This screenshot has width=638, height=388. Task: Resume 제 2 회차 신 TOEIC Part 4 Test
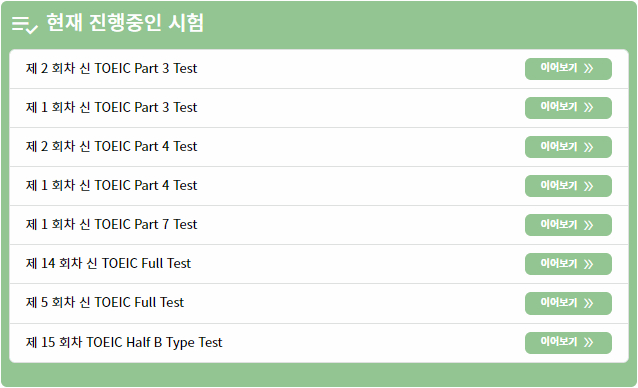click(568, 147)
